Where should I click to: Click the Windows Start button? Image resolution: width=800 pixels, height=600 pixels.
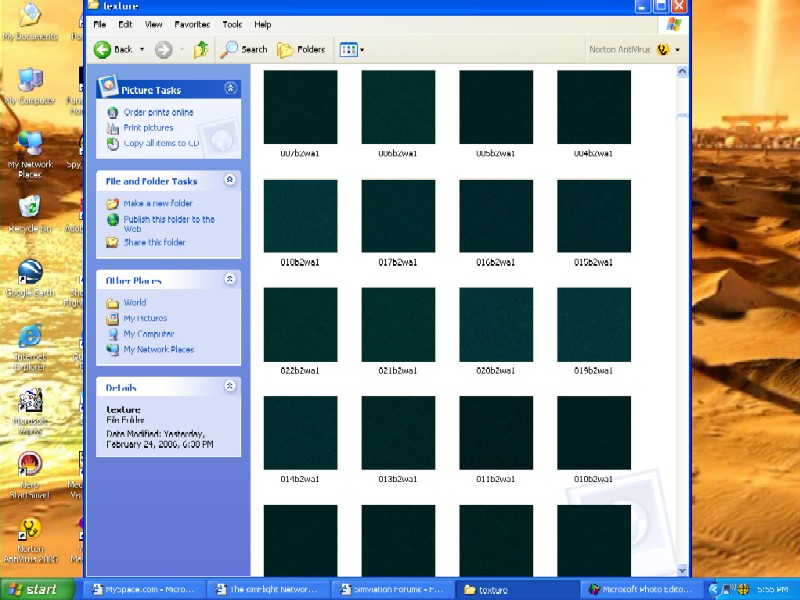pos(37,589)
